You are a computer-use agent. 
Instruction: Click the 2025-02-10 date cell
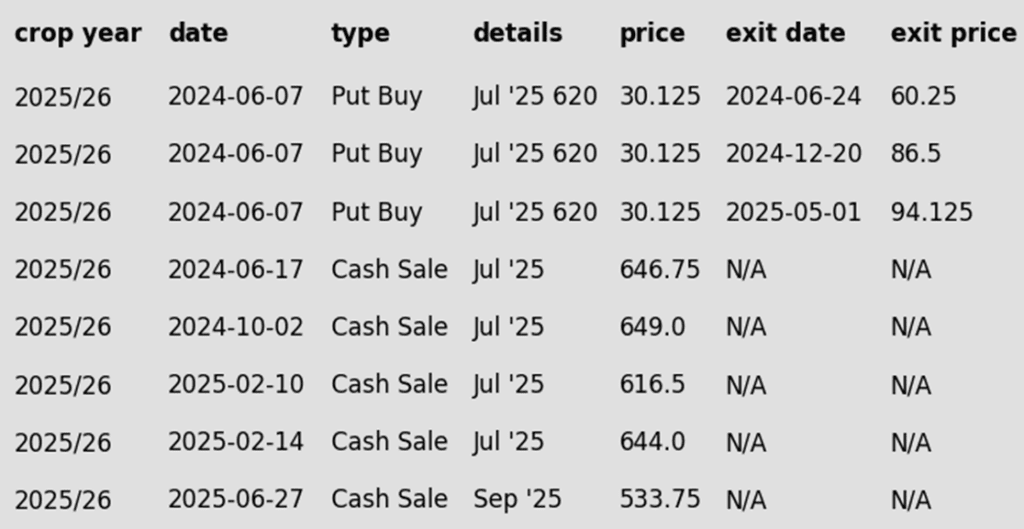(x=236, y=385)
